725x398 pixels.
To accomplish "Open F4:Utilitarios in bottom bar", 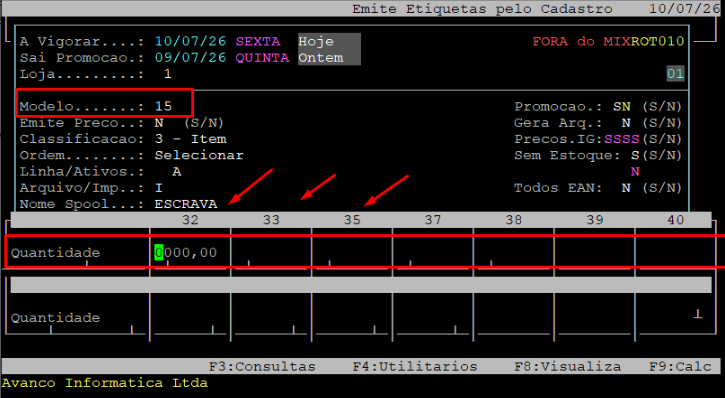I will [x=415, y=367].
